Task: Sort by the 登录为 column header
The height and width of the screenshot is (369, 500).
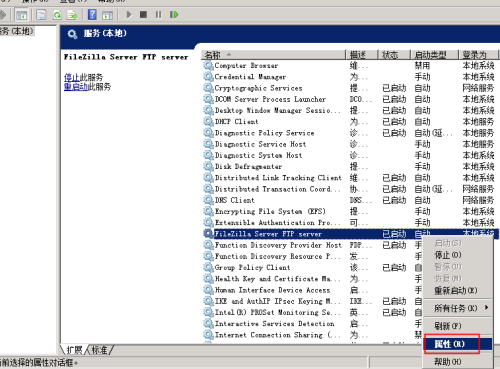Action: point(479,55)
